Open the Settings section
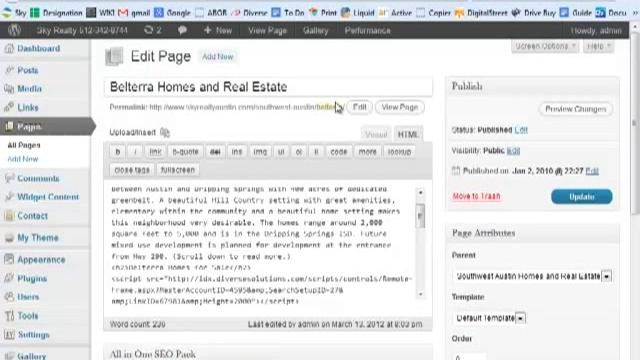Screen dimensions: 640x360 [33, 334]
